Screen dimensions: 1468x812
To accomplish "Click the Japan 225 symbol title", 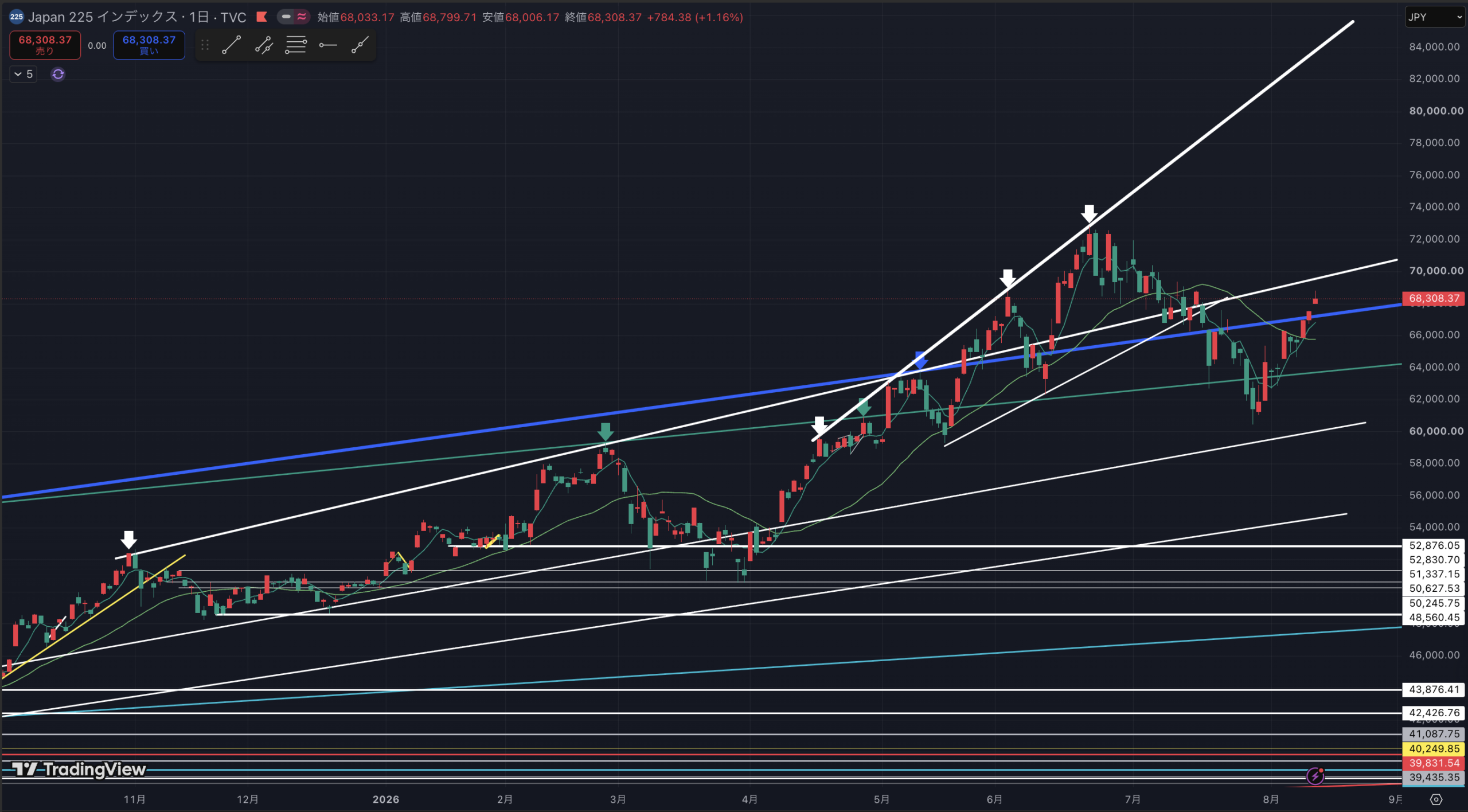I will pyautogui.click(x=137, y=17).
